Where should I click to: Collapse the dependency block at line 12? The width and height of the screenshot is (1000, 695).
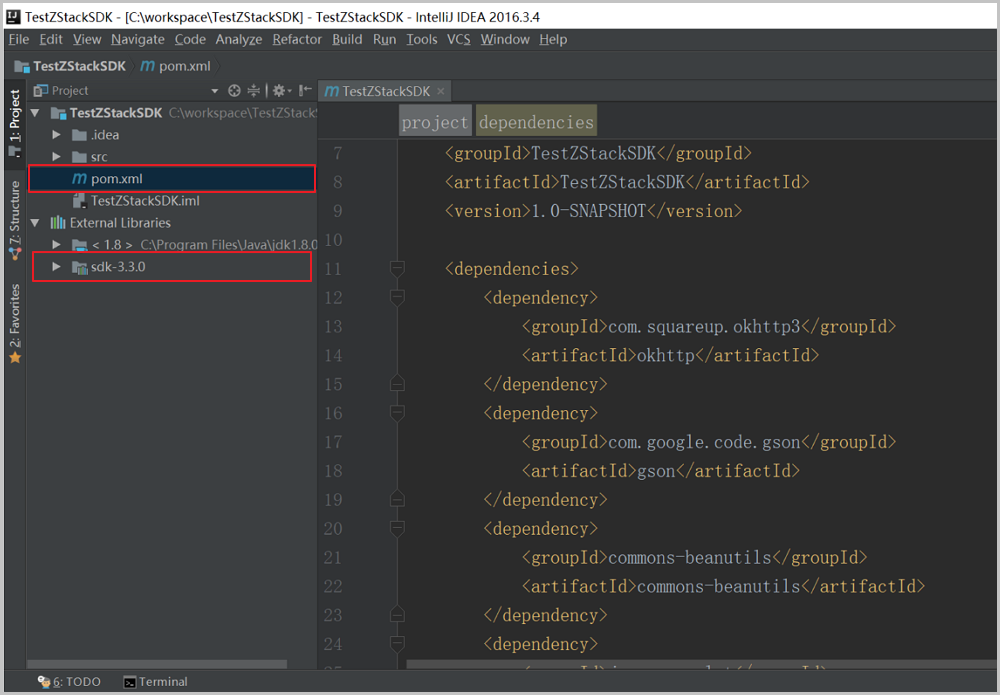click(x=397, y=297)
